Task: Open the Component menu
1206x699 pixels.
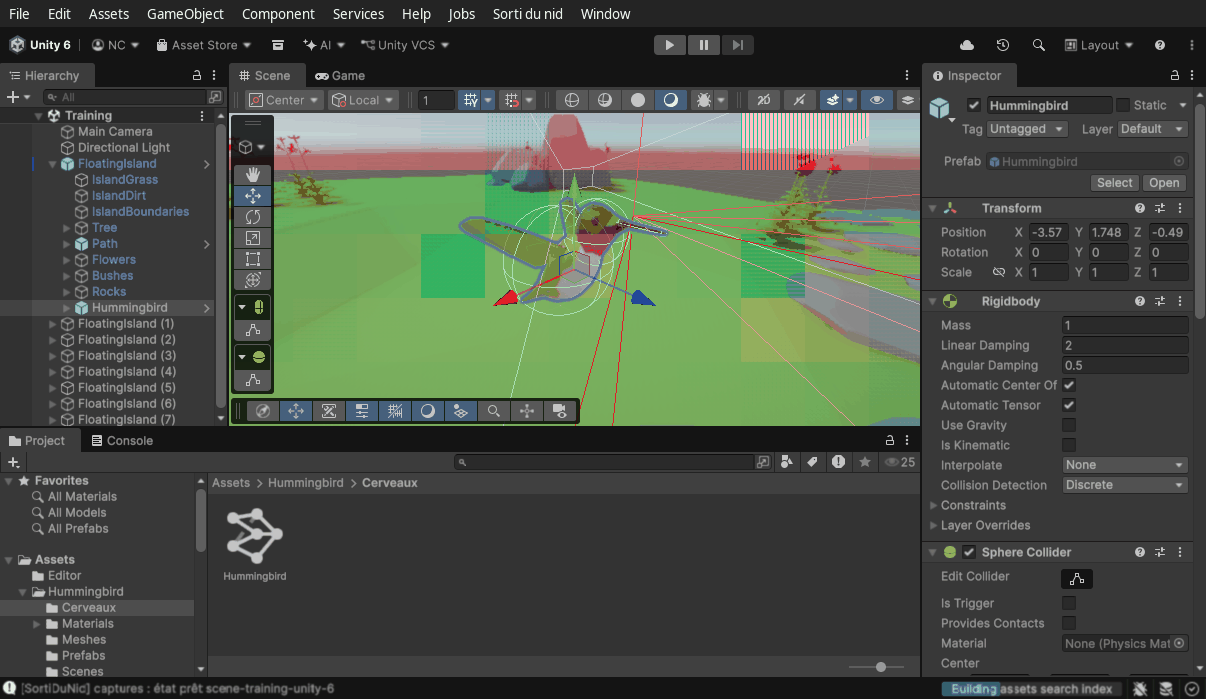Action: tap(278, 14)
